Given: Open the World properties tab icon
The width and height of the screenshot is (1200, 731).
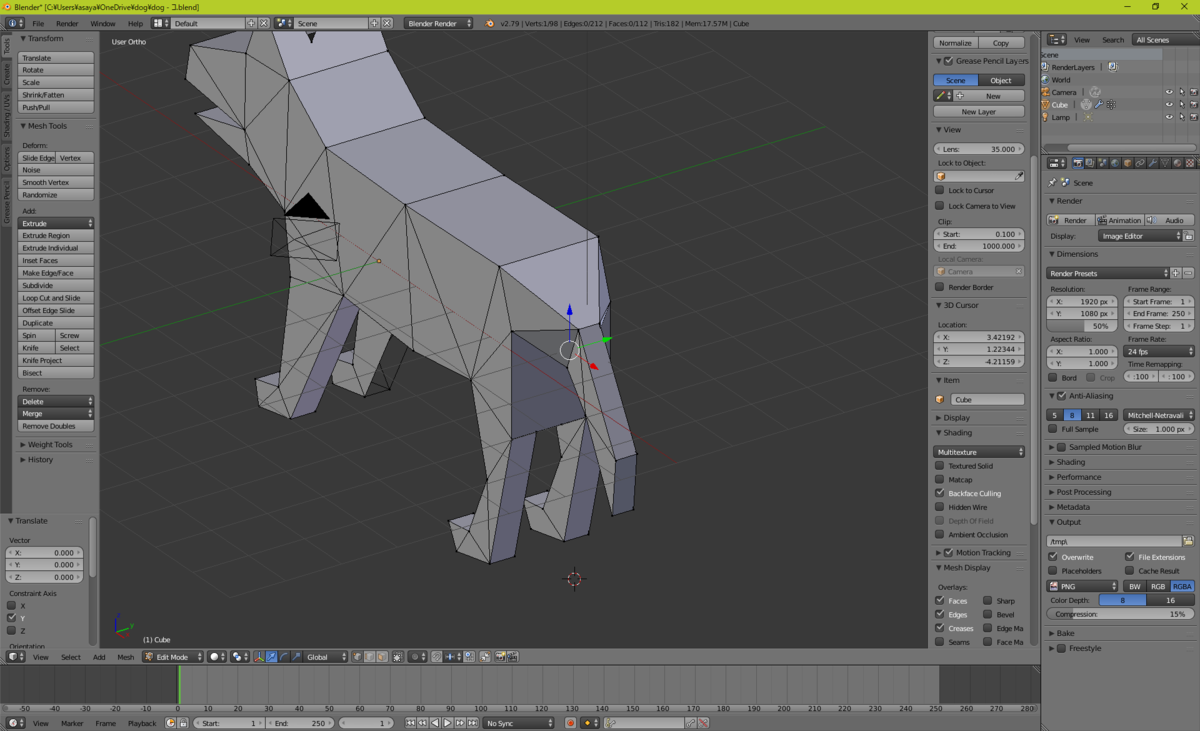Looking at the screenshot, I should click(x=1115, y=162).
